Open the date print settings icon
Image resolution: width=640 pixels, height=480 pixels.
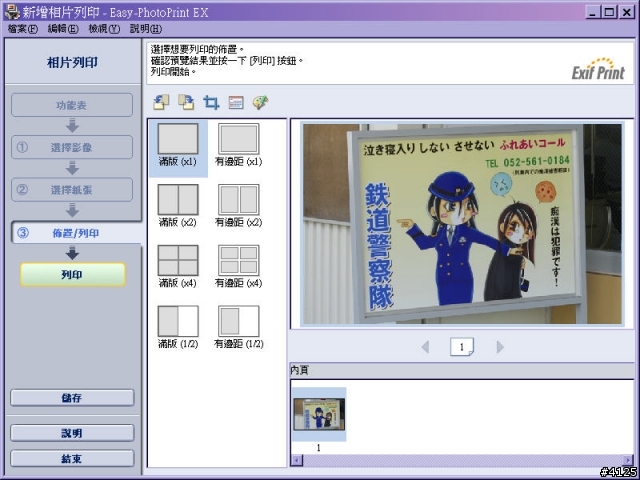click(x=236, y=102)
